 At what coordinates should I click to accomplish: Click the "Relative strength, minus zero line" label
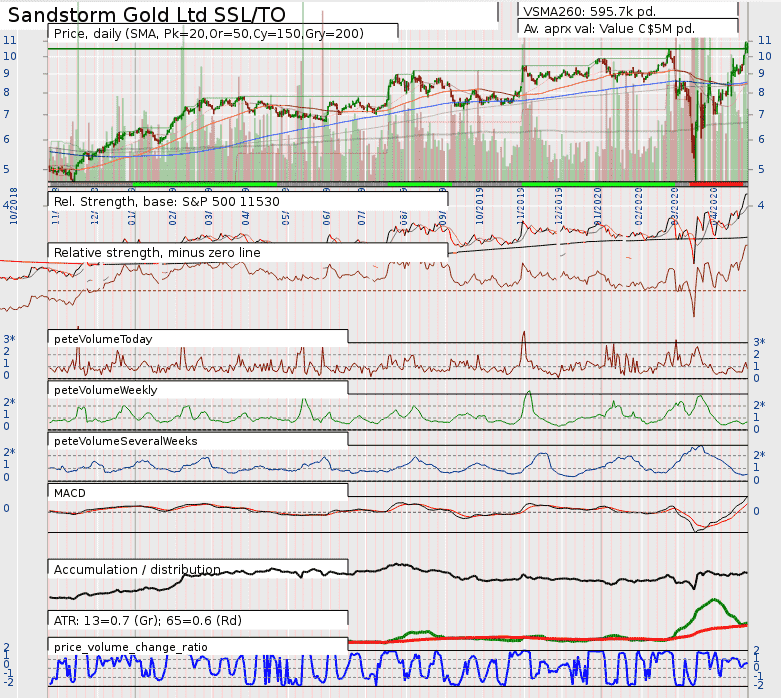157,252
